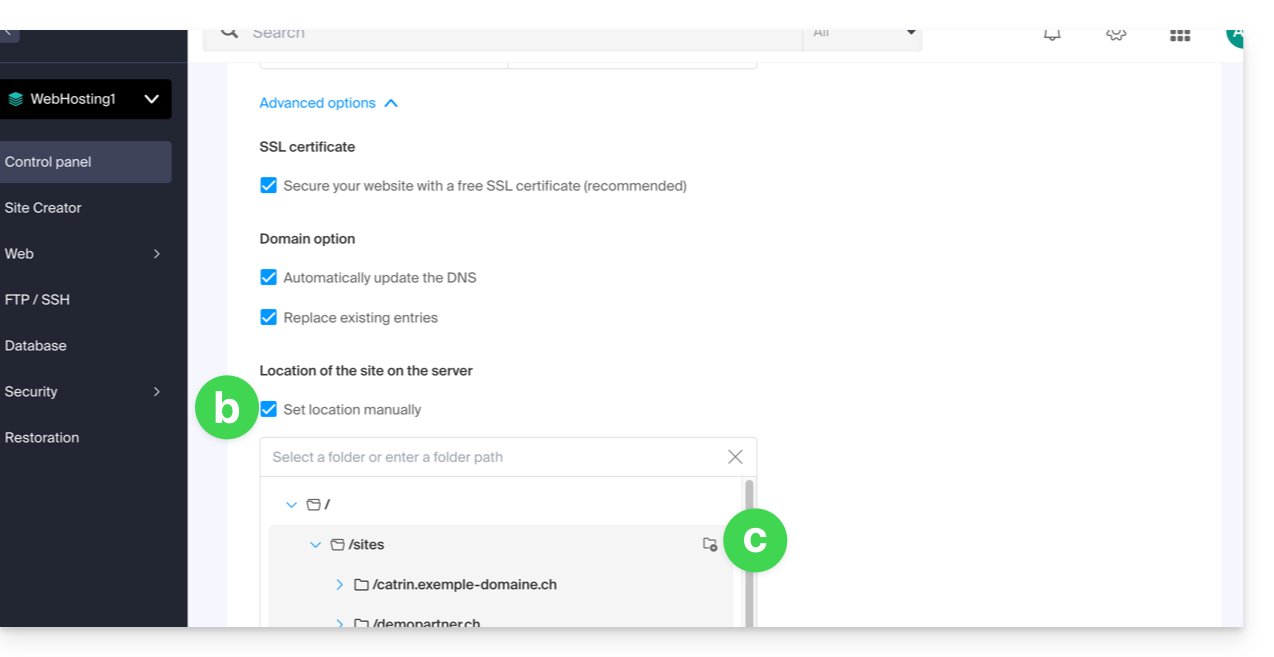Uncheck the free SSL certificate checkbox
This screenshot has height=657, width=1274.
268,185
